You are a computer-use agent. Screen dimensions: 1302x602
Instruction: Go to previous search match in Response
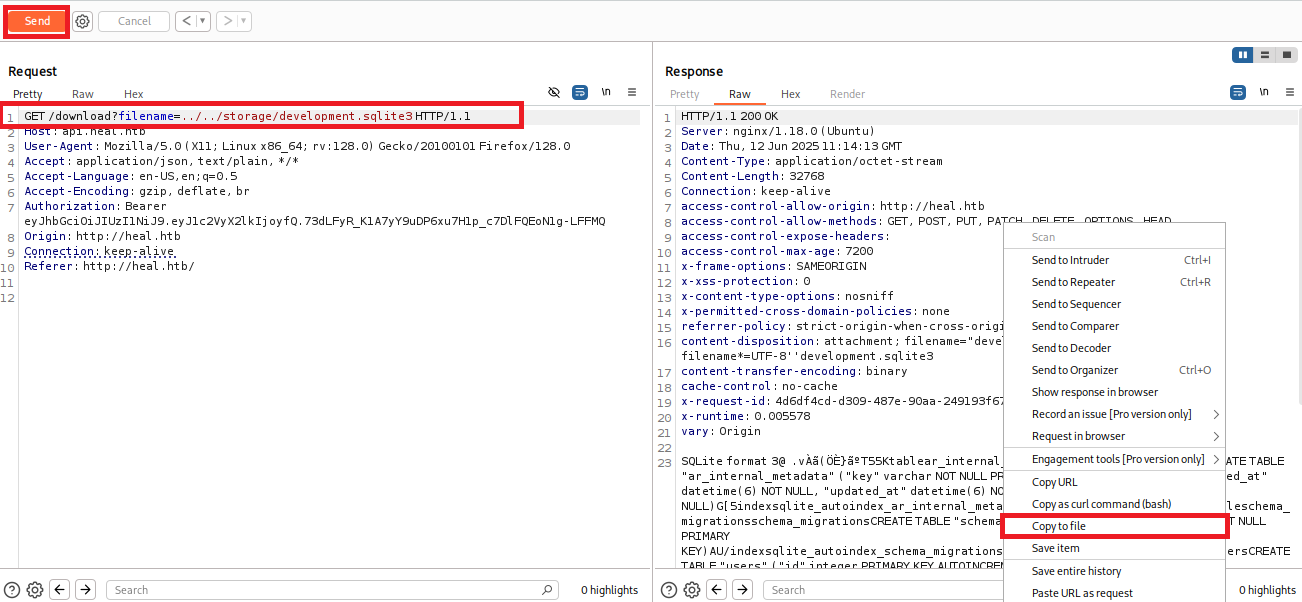coord(716,590)
